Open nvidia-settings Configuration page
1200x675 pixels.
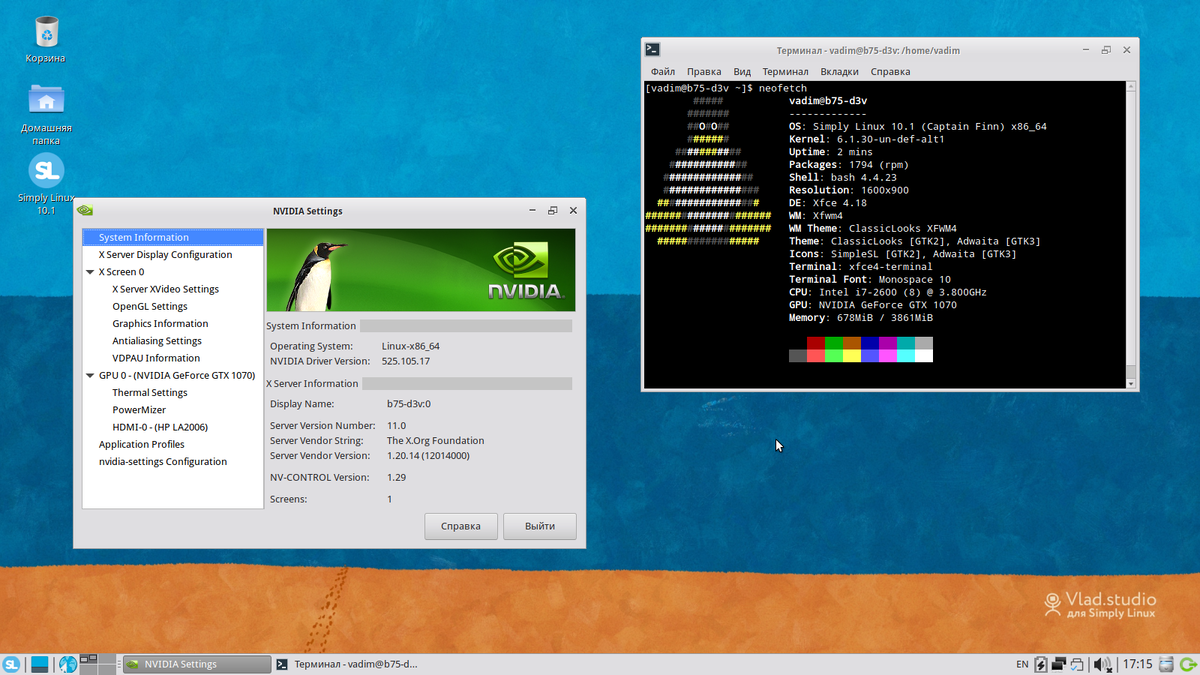163,462
